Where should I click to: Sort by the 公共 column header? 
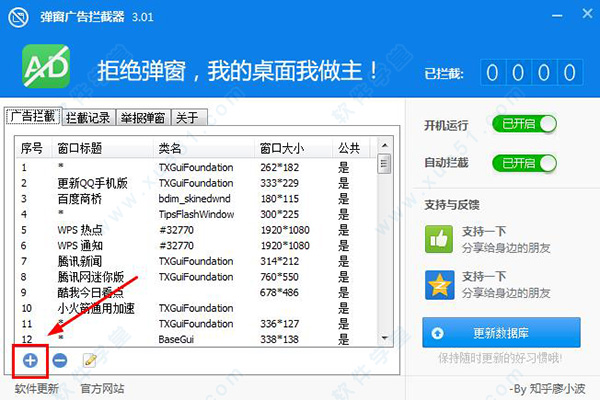[x=351, y=148]
